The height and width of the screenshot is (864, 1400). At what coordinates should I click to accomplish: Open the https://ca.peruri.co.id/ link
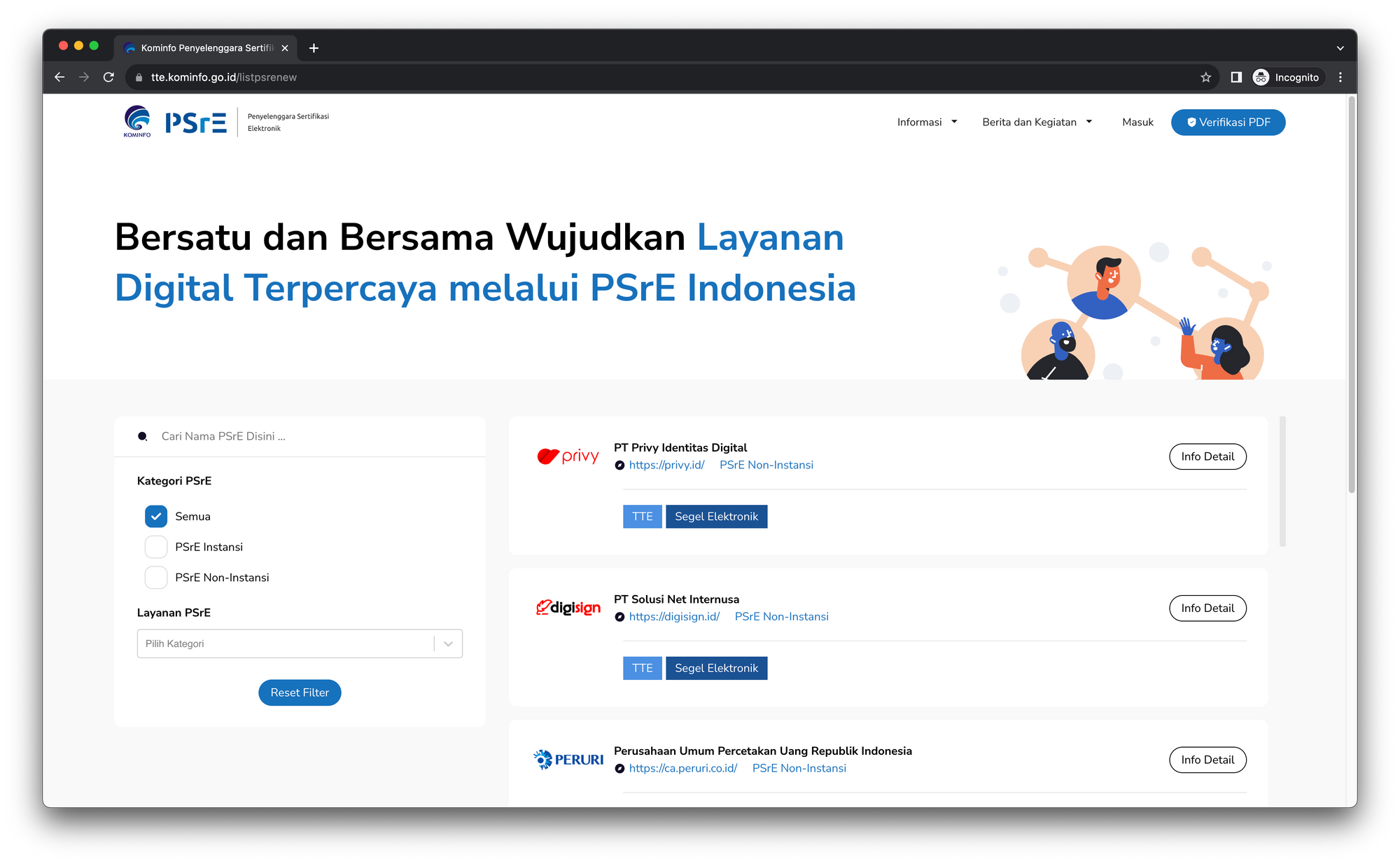coord(683,768)
